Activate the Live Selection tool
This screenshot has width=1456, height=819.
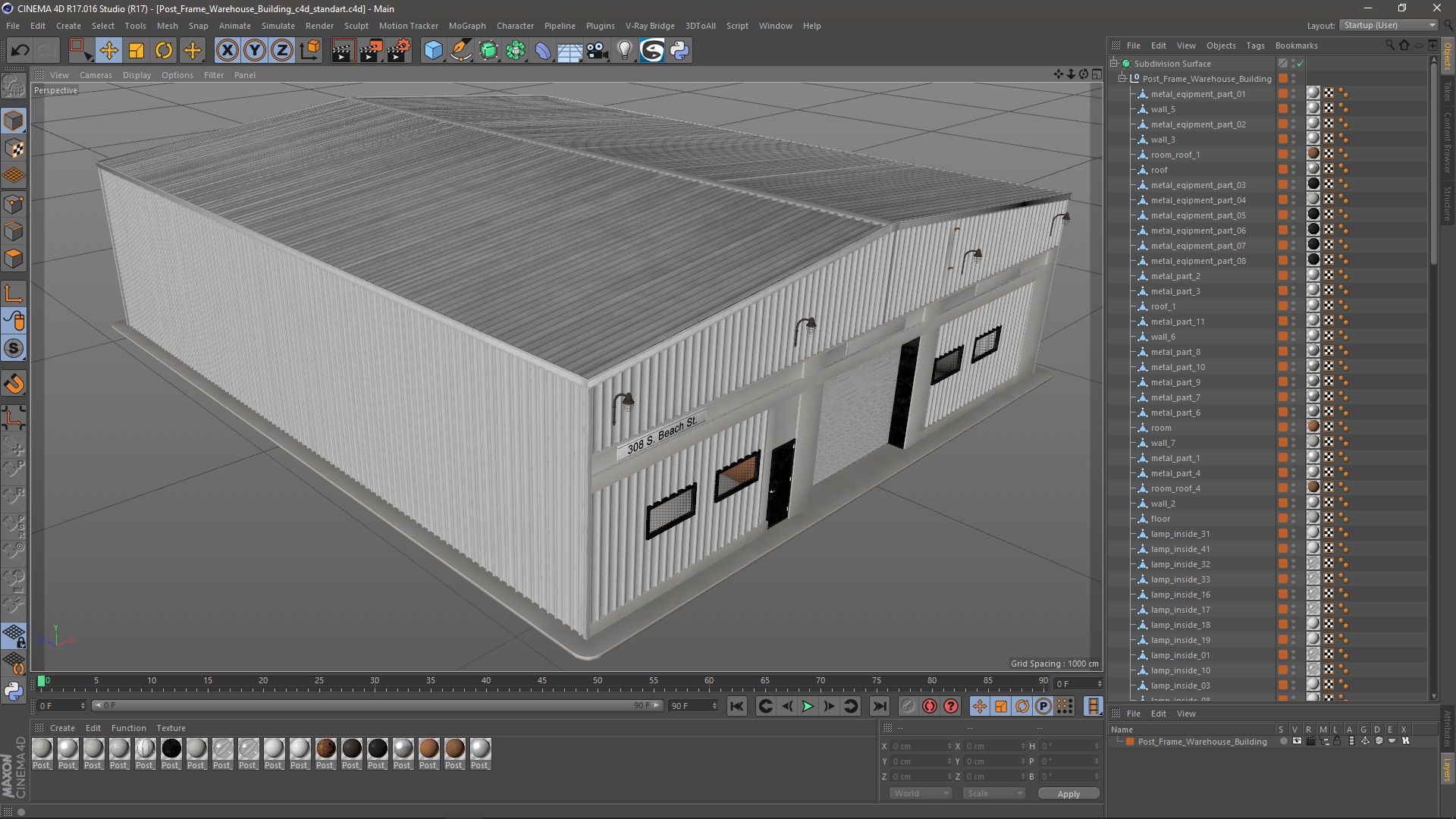pyautogui.click(x=80, y=51)
